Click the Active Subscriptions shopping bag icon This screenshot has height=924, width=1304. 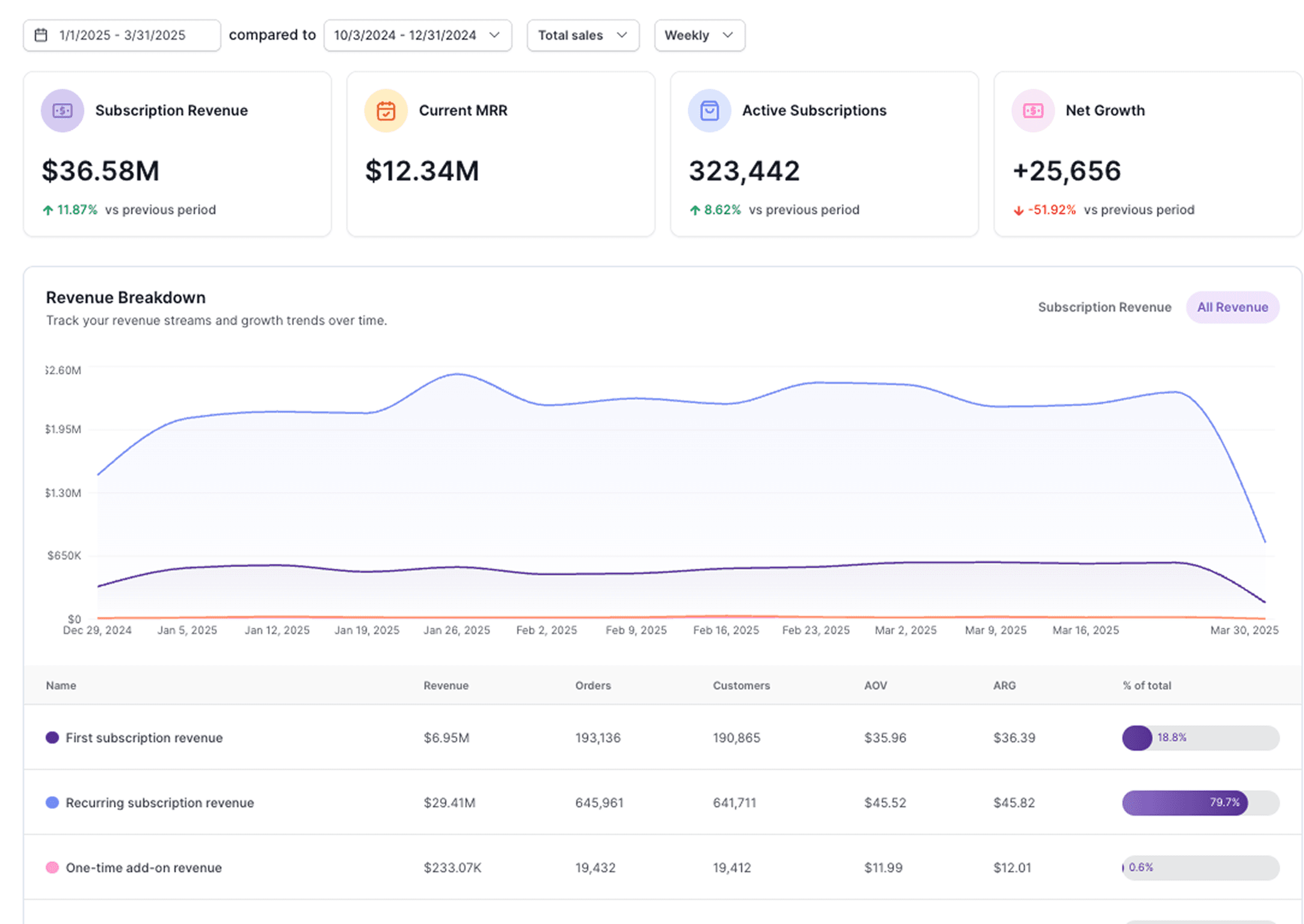[709, 111]
